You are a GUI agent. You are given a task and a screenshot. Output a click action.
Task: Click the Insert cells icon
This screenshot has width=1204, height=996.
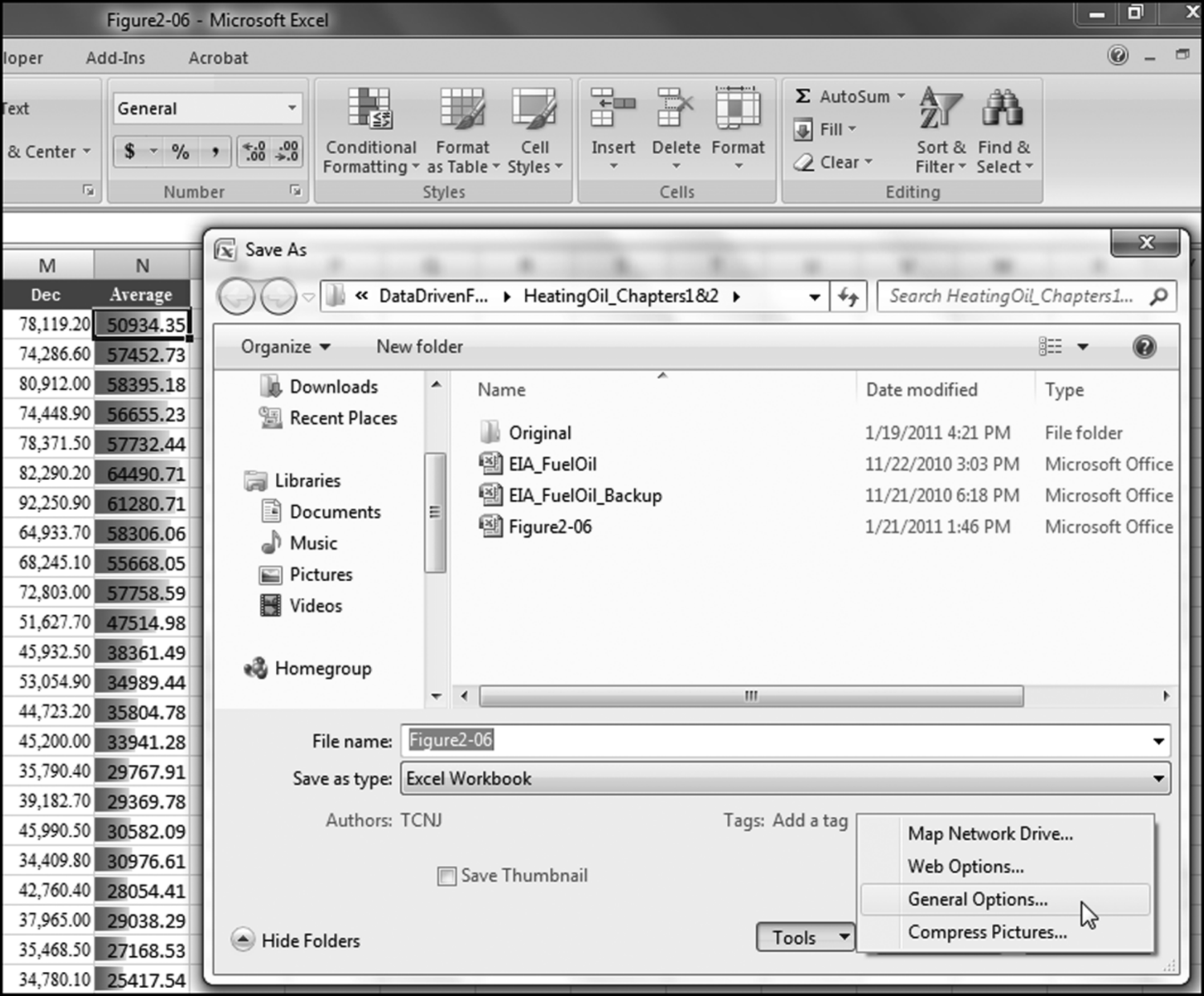tap(613, 108)
